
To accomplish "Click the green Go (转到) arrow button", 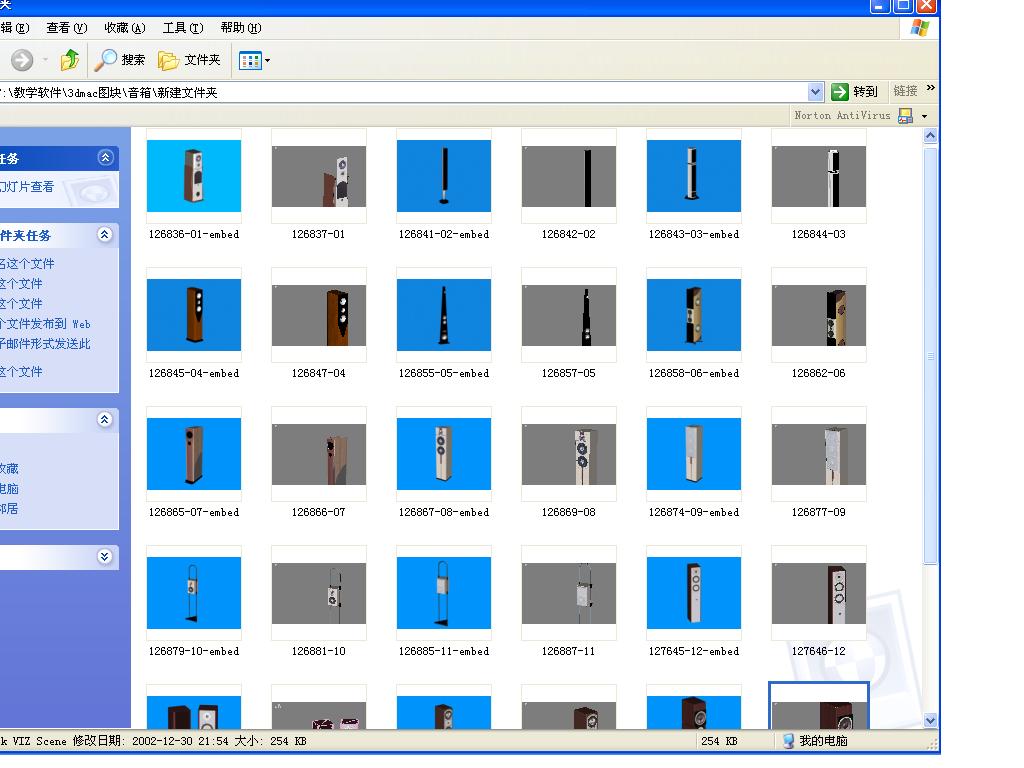I will point(840,92).
